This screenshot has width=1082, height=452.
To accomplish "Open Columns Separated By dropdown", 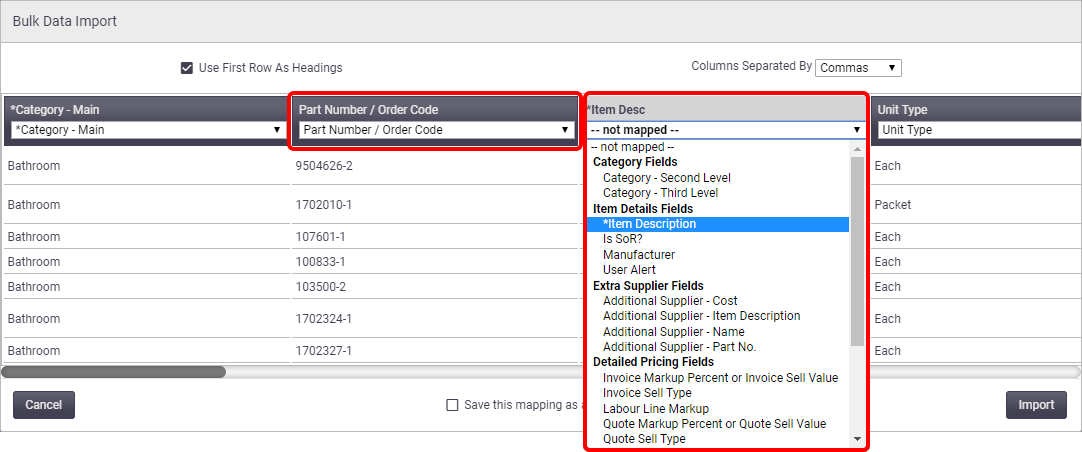I will [858, 68].
